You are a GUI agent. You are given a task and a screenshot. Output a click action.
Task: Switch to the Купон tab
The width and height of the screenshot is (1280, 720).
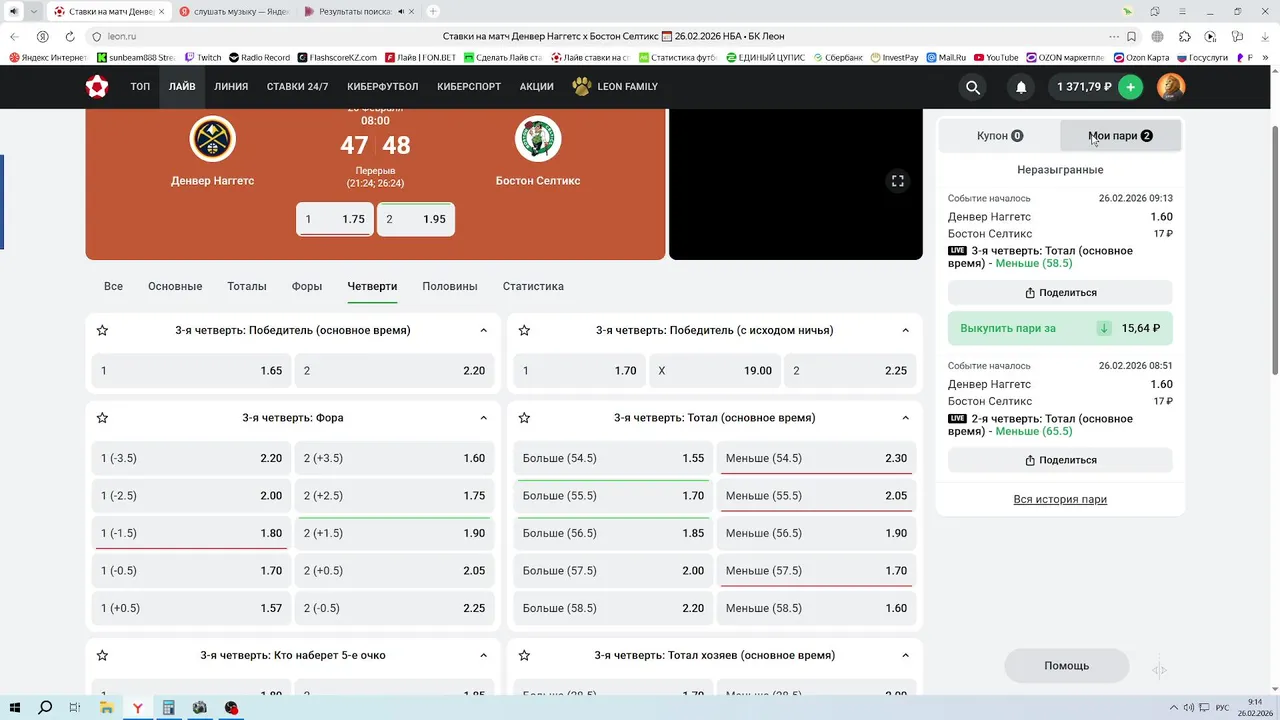click(x=1000, y=136)
